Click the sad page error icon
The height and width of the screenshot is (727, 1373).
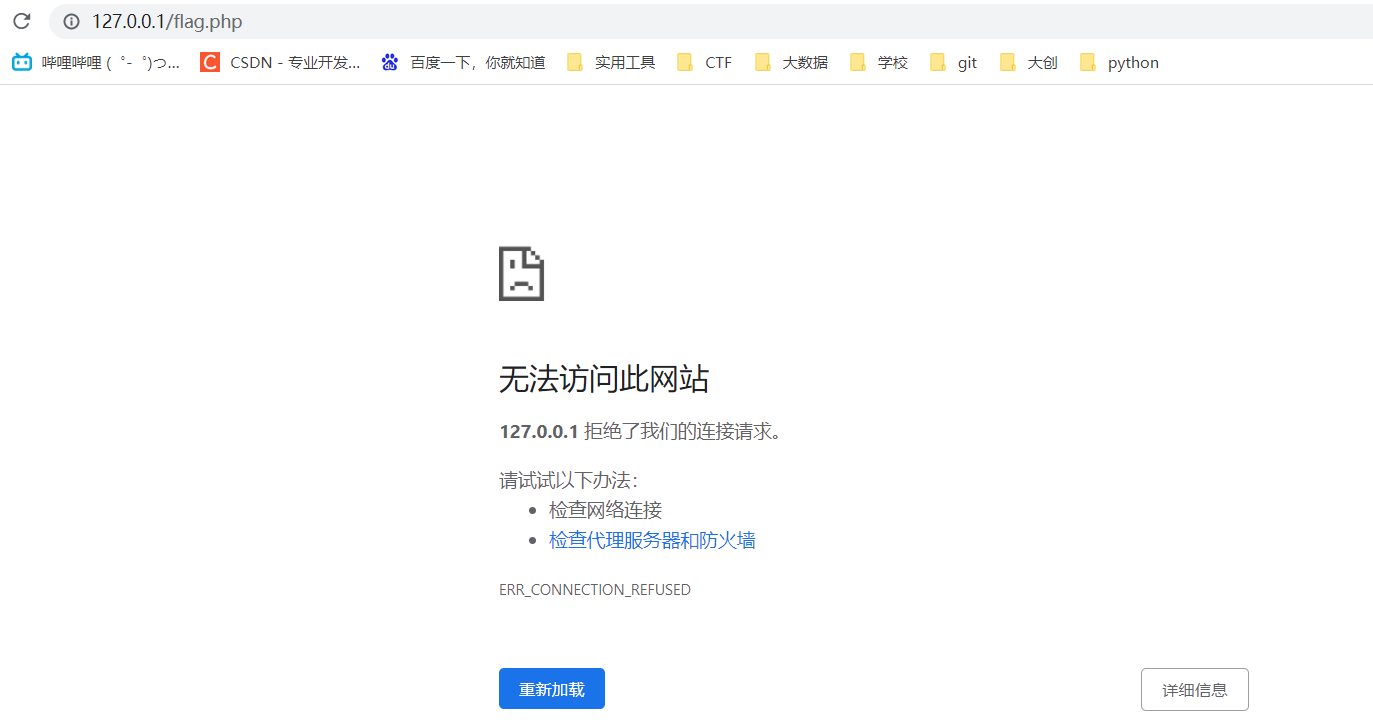521,273
